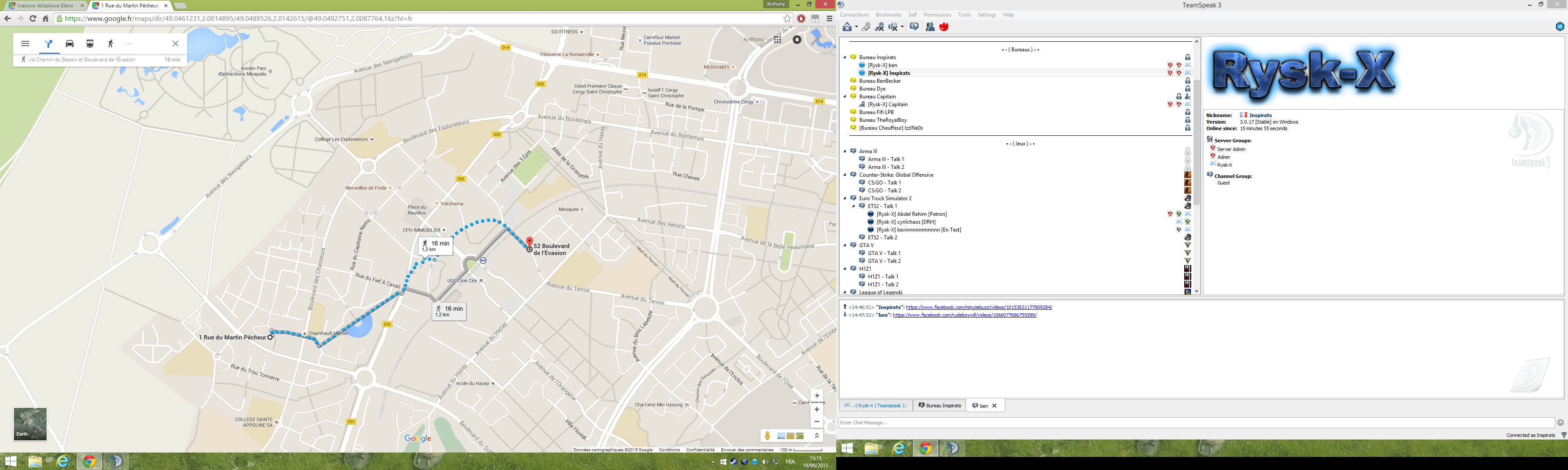Choose driving directions car icon
This screenshot has width=1568, height=470.
click(69, 44)
